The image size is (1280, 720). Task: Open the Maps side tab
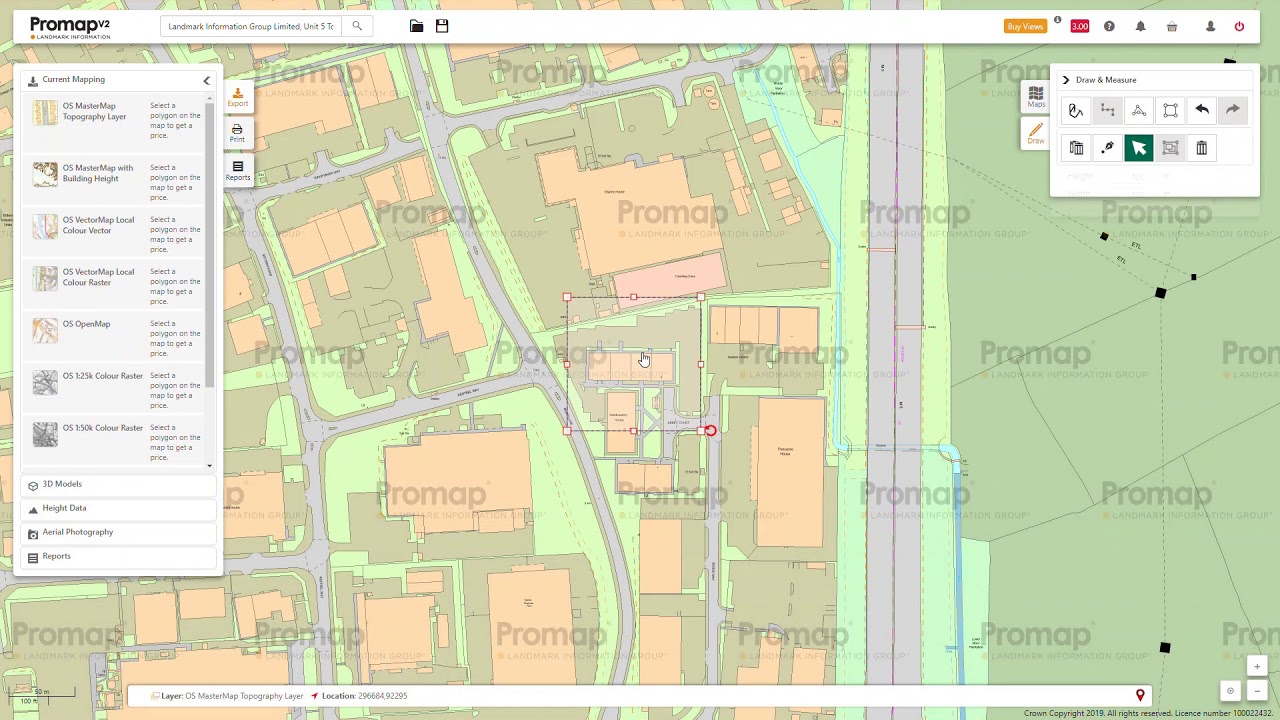(x=1036, y=97)
